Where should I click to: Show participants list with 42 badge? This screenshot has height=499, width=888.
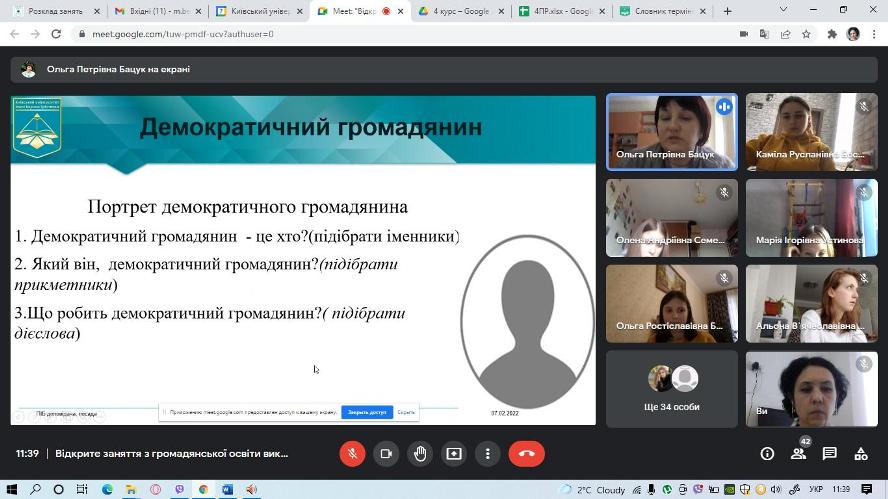[x=799, y=453]
